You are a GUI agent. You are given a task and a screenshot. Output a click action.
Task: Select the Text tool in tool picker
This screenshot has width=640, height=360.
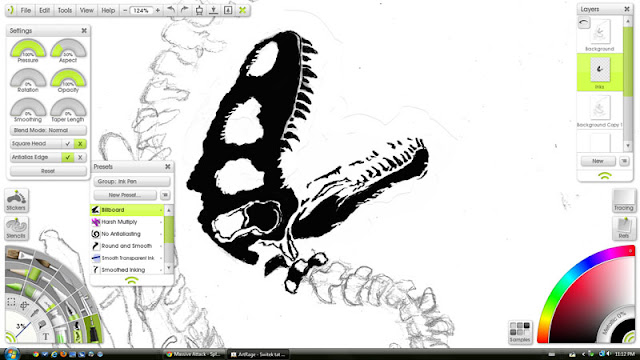(46, 337)
